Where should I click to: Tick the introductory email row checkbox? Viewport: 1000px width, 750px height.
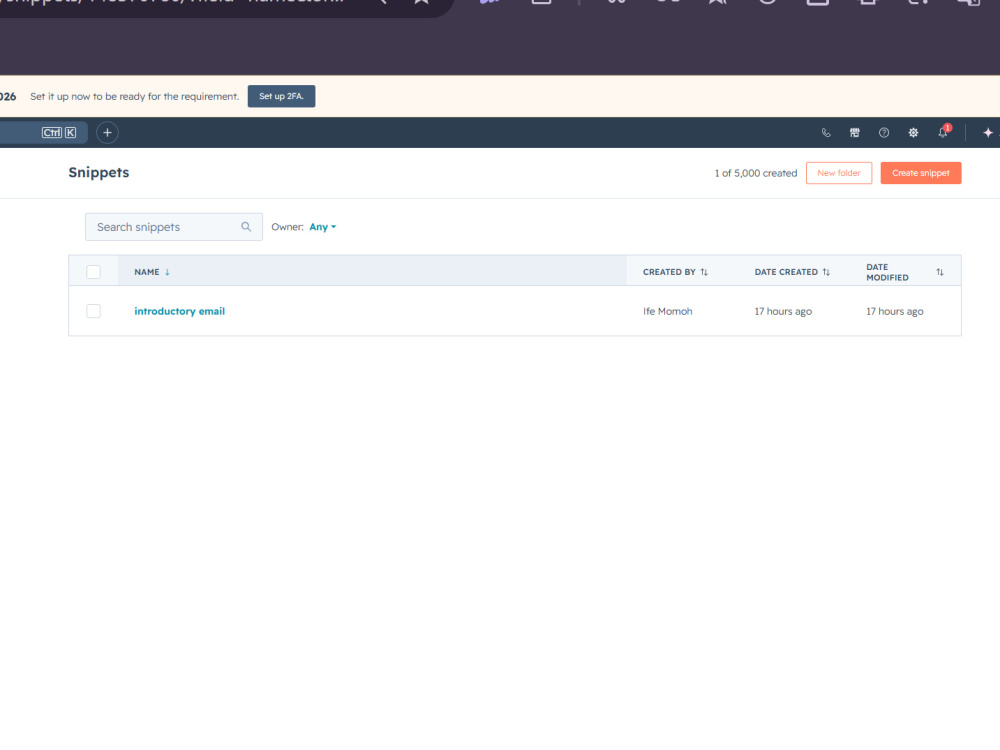point(94,311)
